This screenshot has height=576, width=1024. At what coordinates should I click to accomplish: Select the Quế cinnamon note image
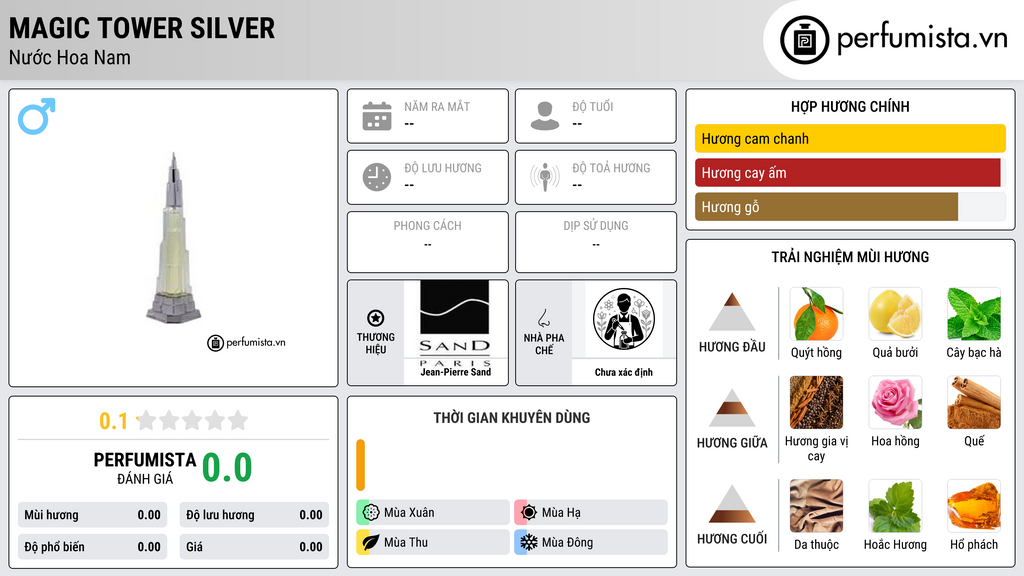(x=974, y=402)
